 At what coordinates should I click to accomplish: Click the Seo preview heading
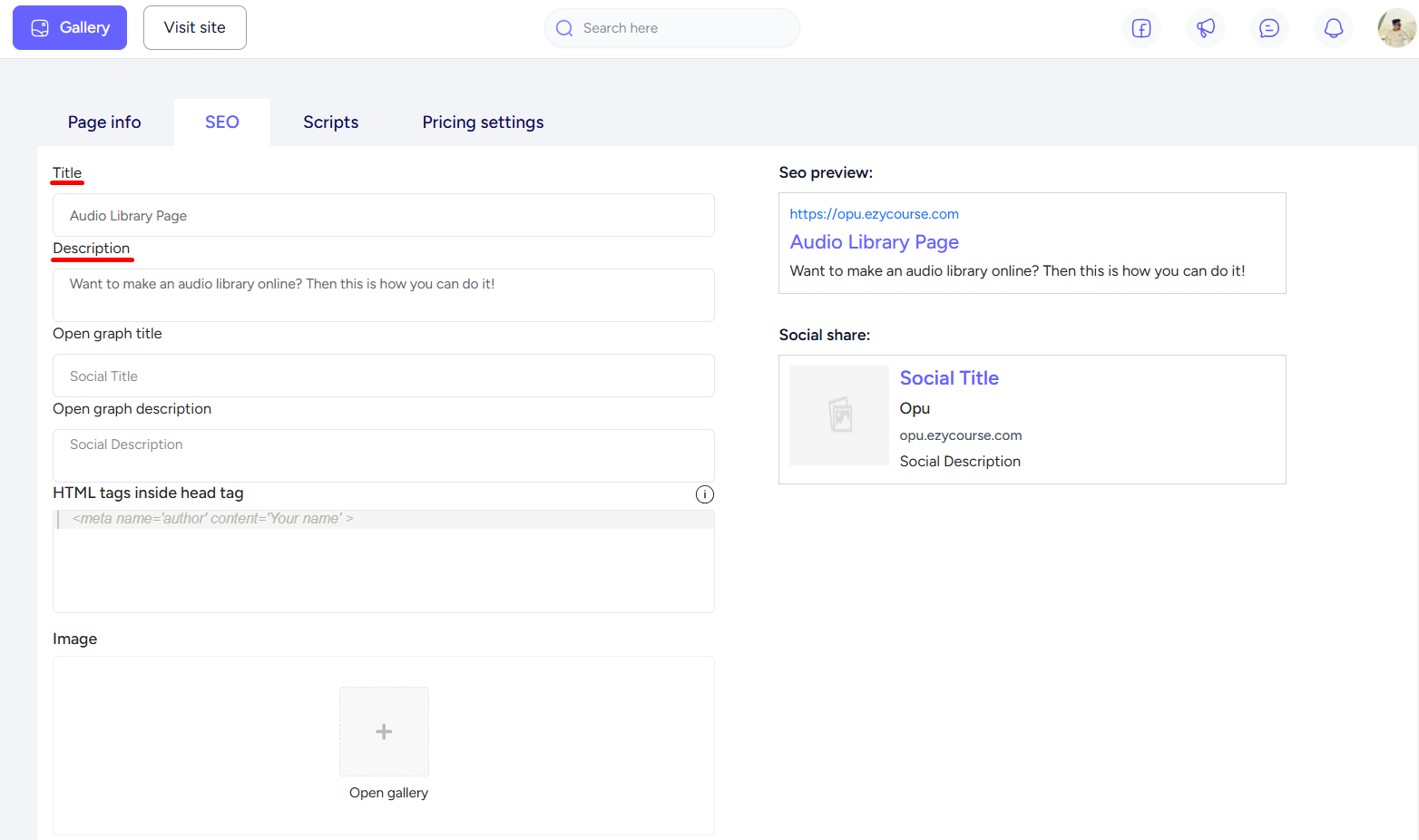826,172
